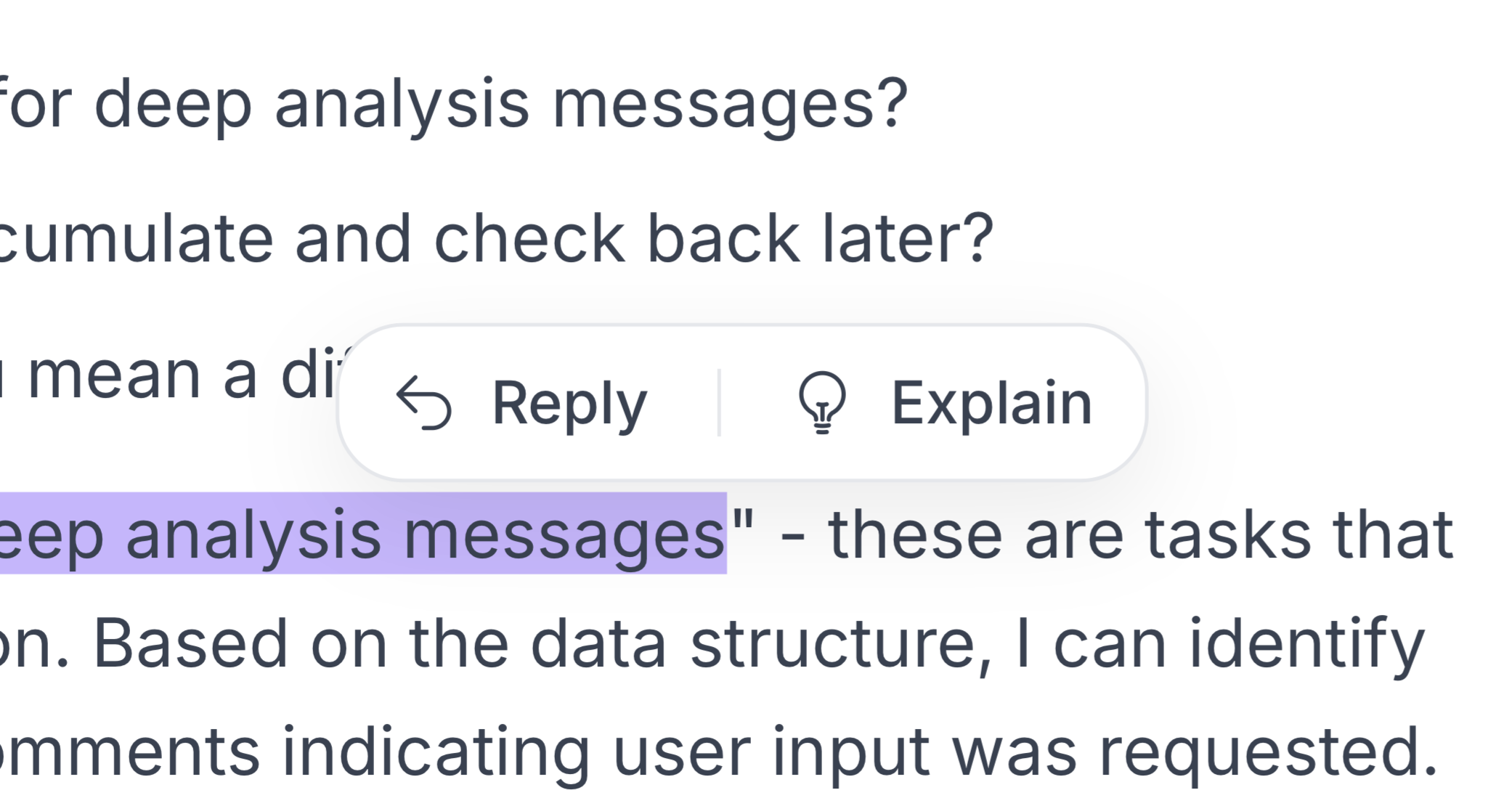Click the word "back" in the second line
1512x790 pixels.
coord(723,239)
